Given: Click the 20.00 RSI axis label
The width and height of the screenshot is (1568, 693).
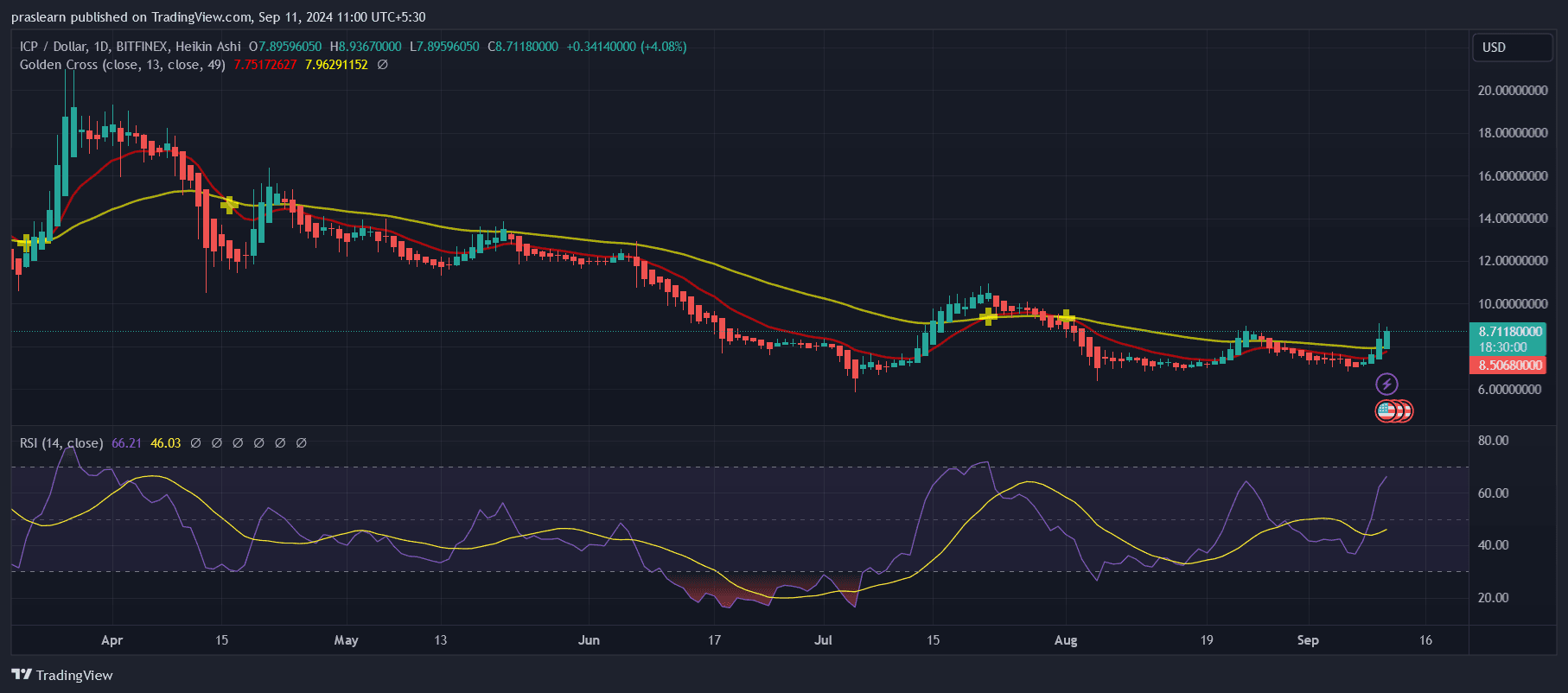Looking at the screenshot, I should point(1494,598).
